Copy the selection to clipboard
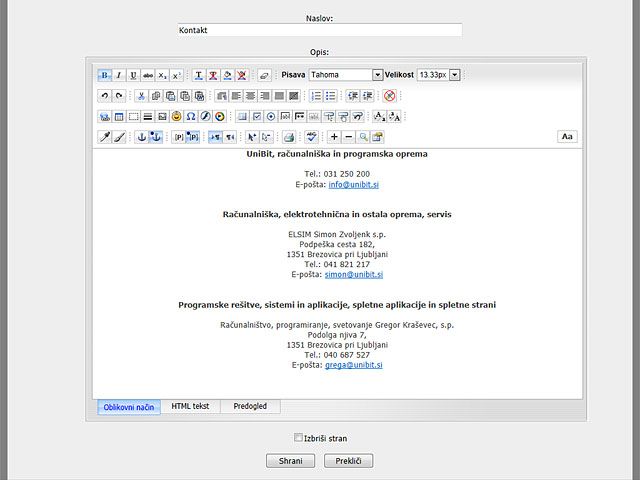The height and width of the screenshot is (480, 640). click(x=156, y=96)
